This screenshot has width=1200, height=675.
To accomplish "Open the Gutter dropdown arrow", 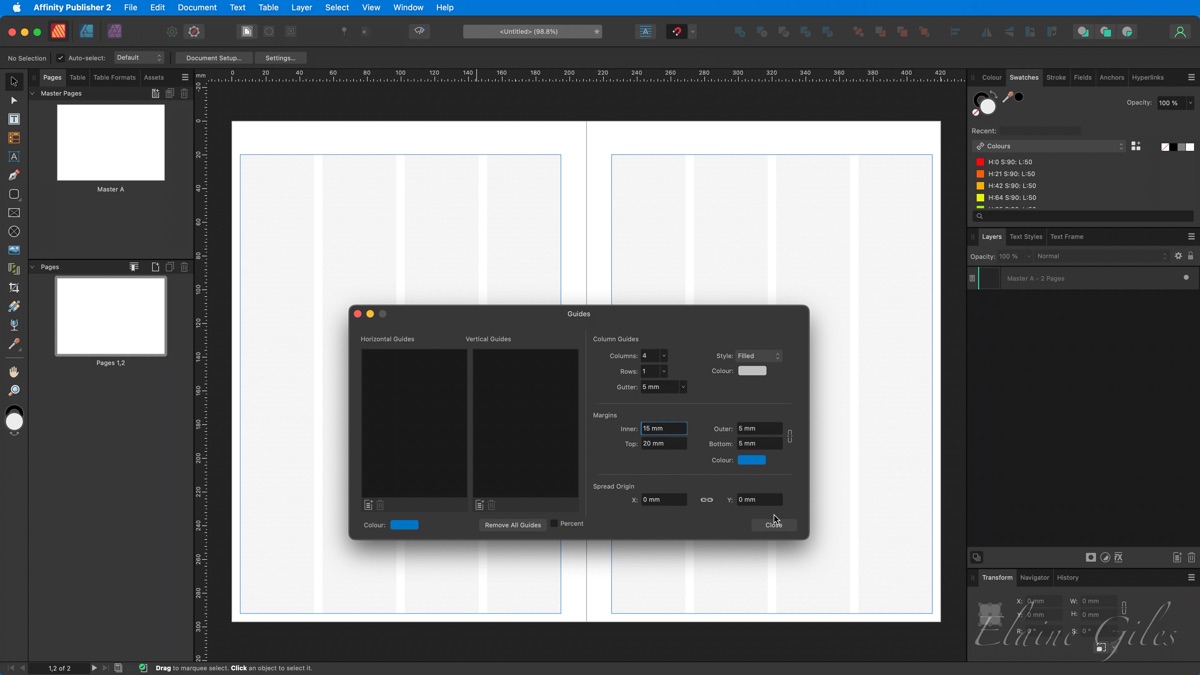I will pos(683,387).
